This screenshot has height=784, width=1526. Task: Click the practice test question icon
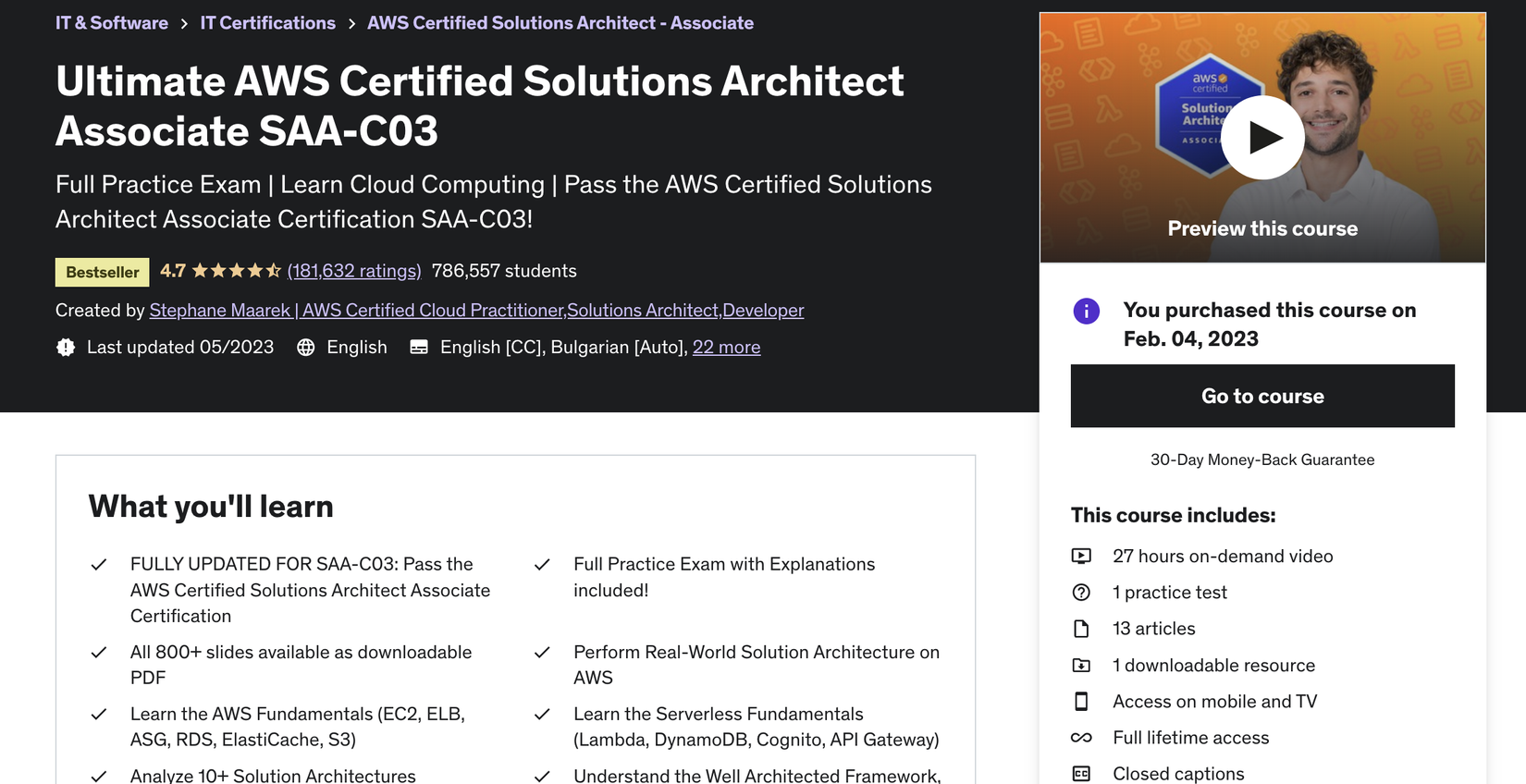[1081, 593]
